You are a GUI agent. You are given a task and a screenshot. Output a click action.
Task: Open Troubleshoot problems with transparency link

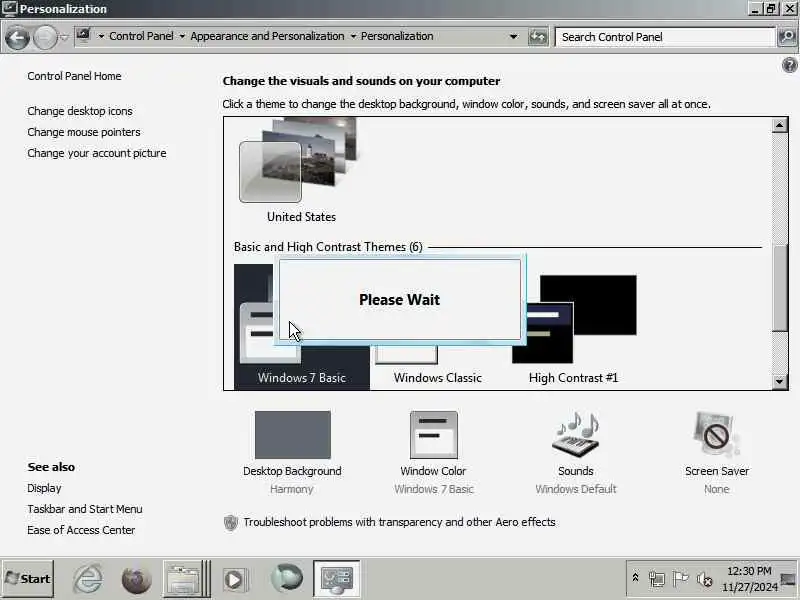pos(399,522)
